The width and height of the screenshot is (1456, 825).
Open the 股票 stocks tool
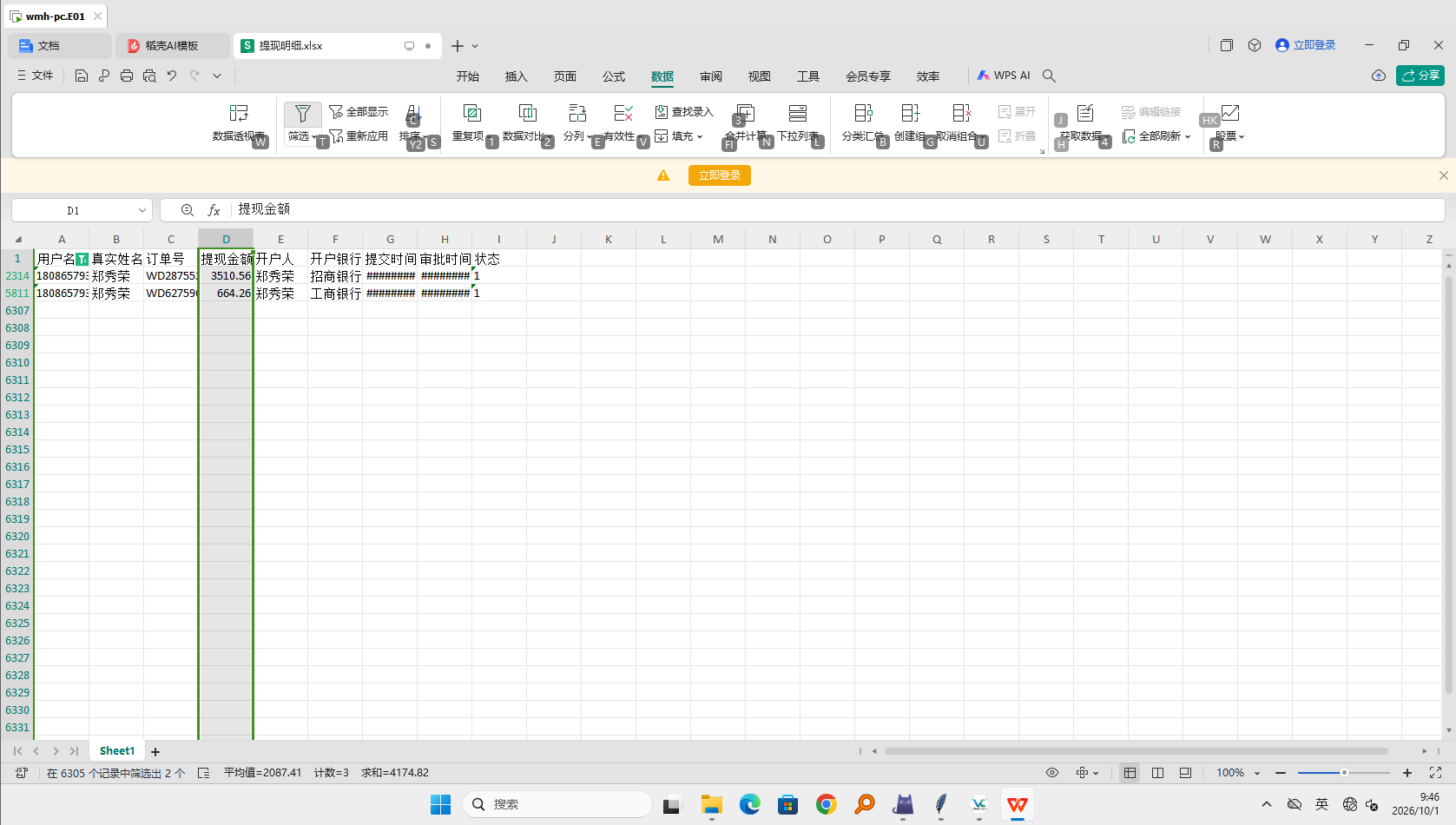pos(1229,122)
